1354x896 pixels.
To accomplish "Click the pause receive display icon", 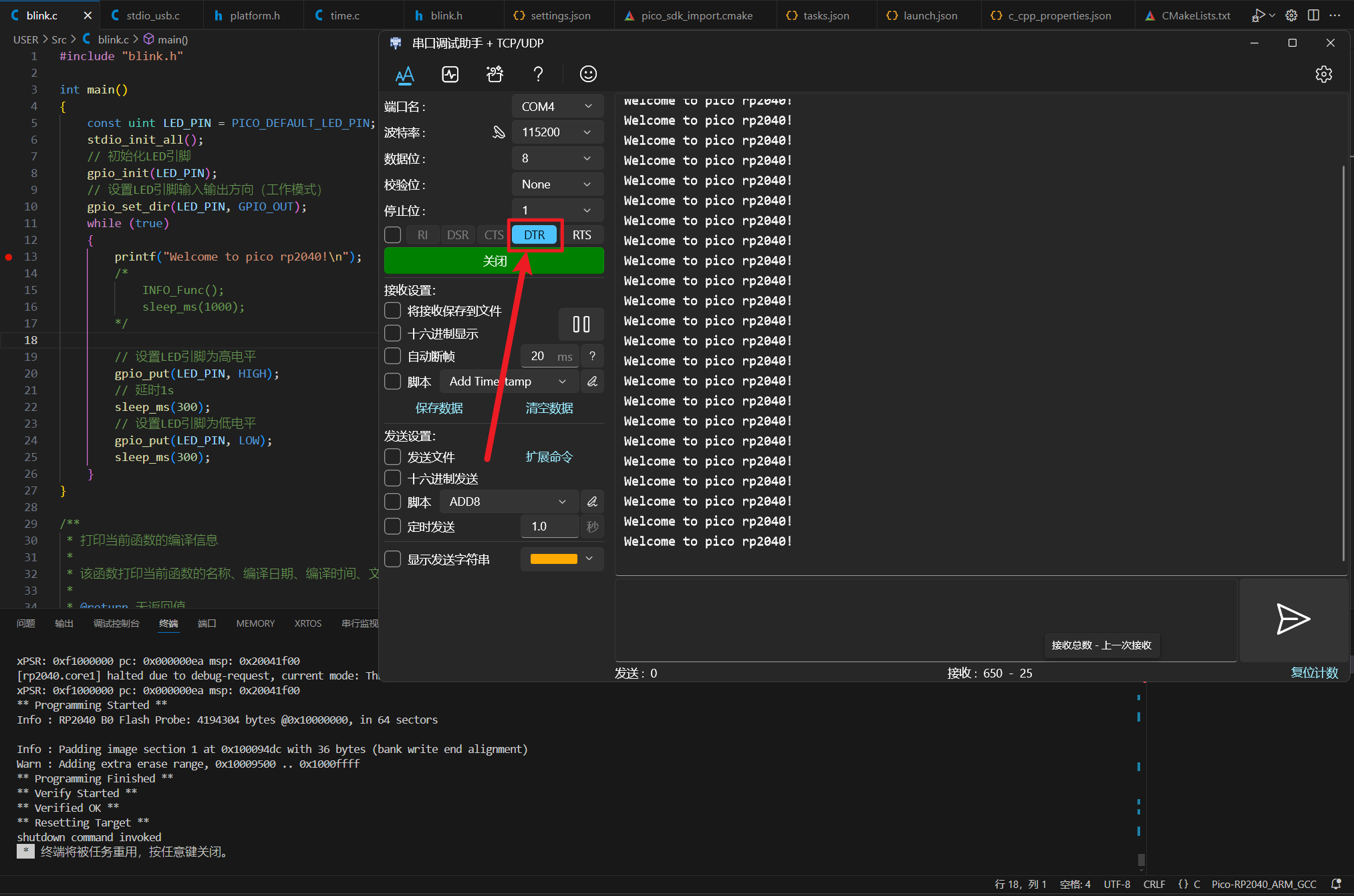I will click(581, 324).
